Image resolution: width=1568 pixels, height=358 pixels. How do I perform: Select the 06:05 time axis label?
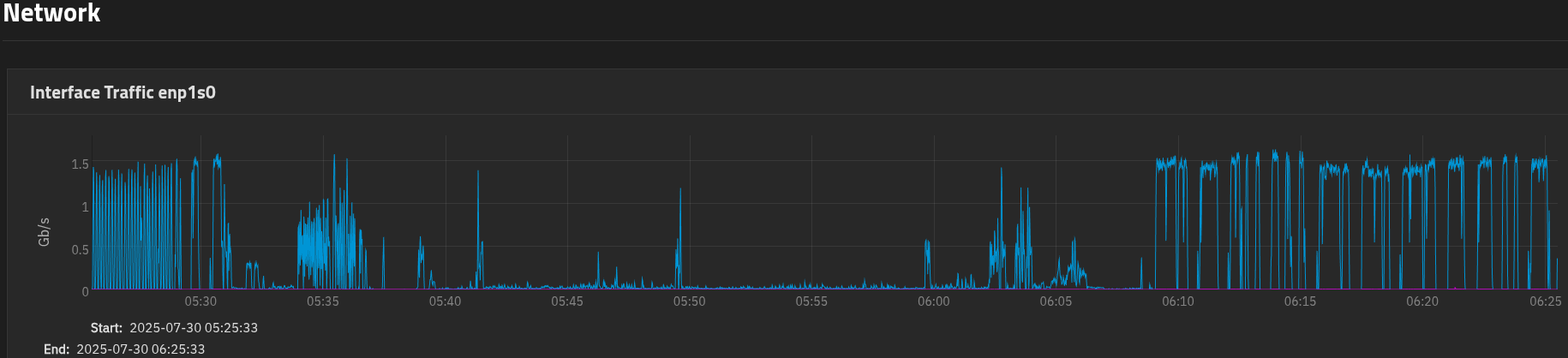[x=1056, y=301]
